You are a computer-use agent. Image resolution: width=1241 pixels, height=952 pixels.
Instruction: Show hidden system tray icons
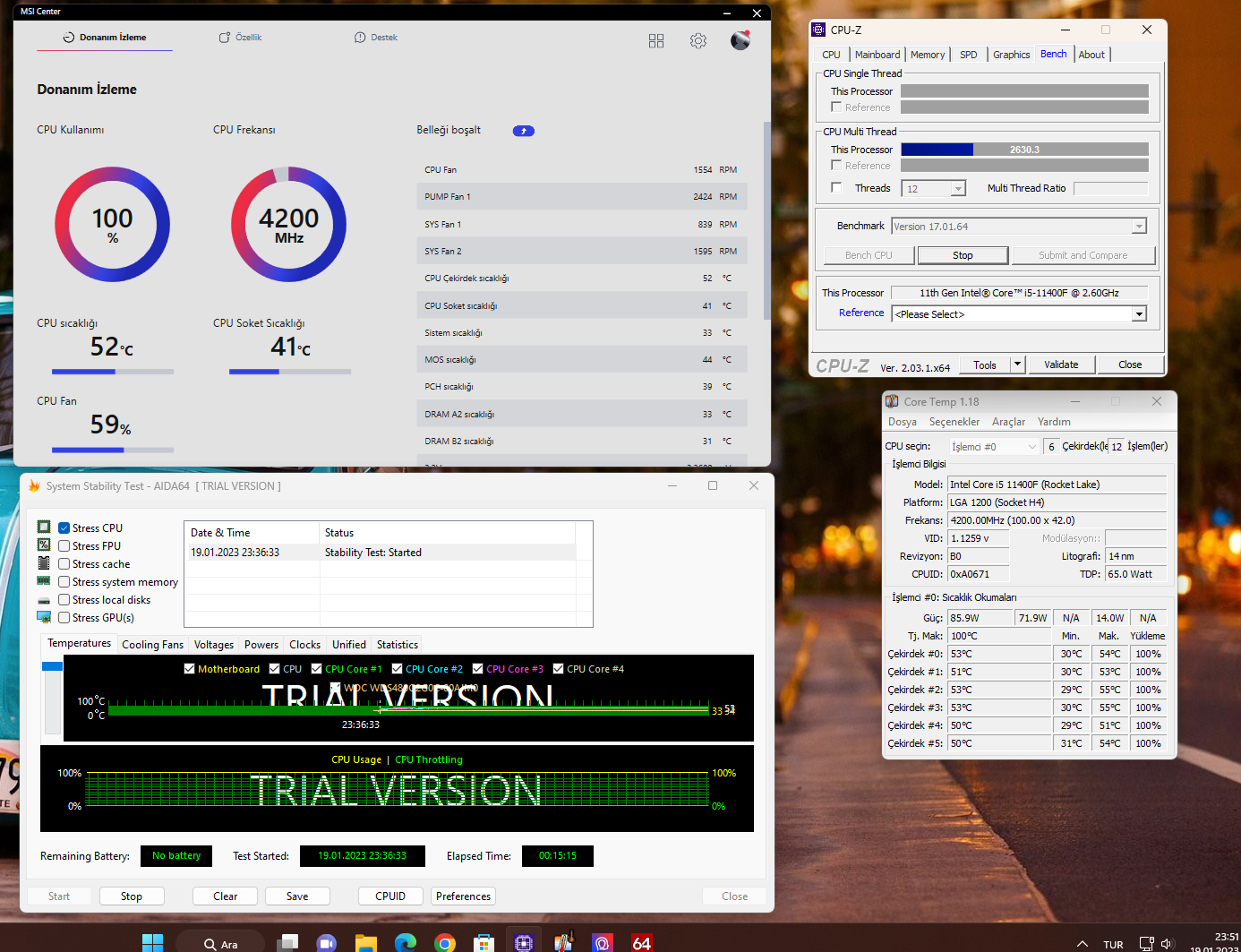(1083, 944)
